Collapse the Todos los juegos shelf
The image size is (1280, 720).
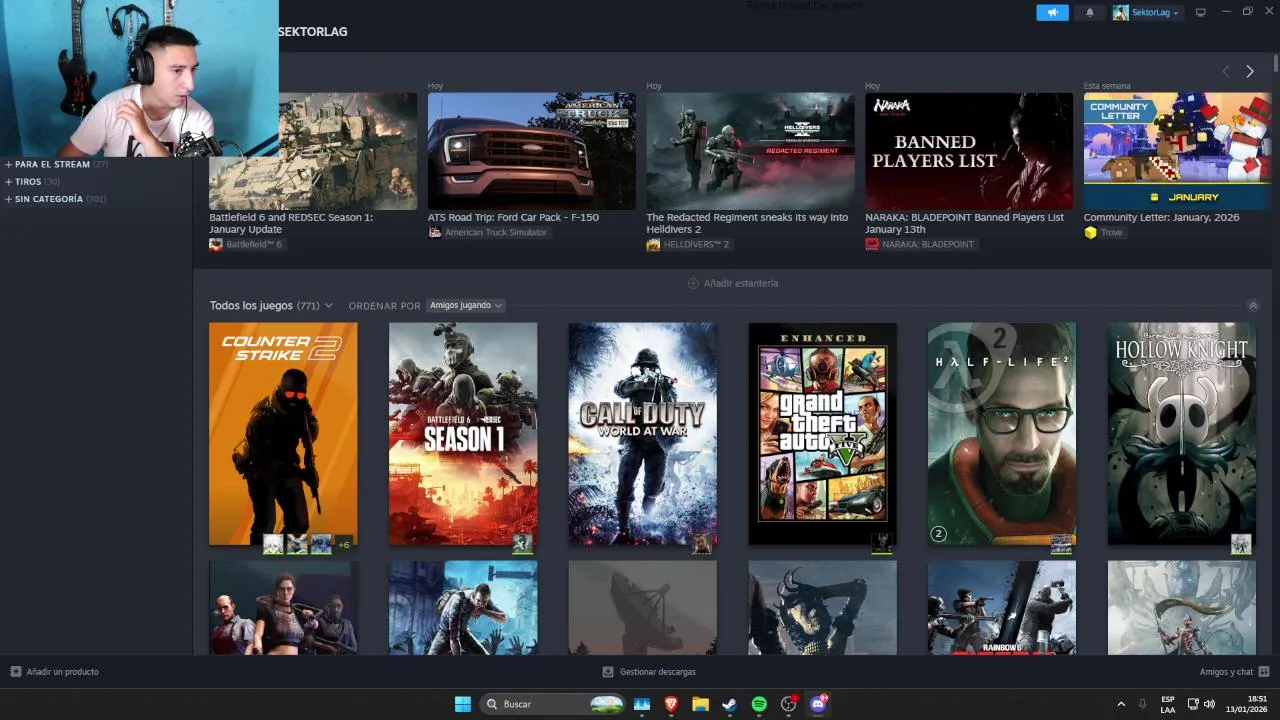[1253, 306]
